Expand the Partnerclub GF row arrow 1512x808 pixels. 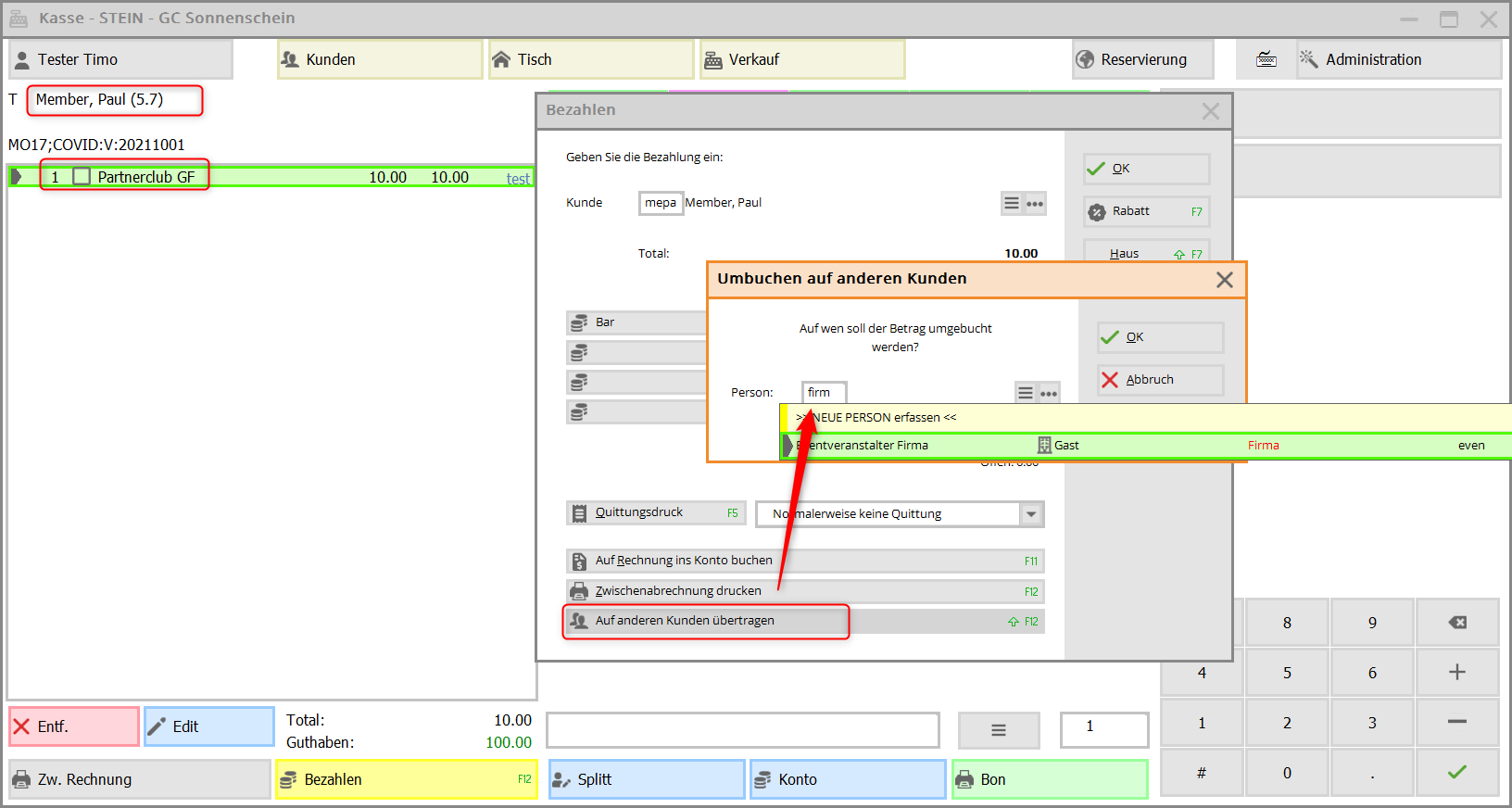[x=17, y=176]
